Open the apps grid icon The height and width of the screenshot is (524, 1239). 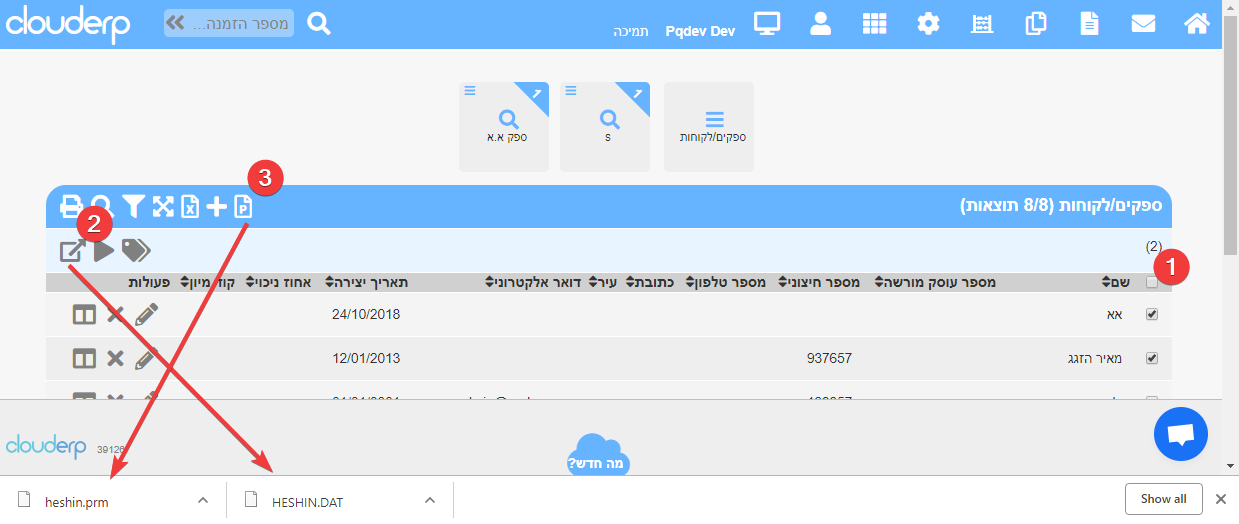(x=875, y=24)
